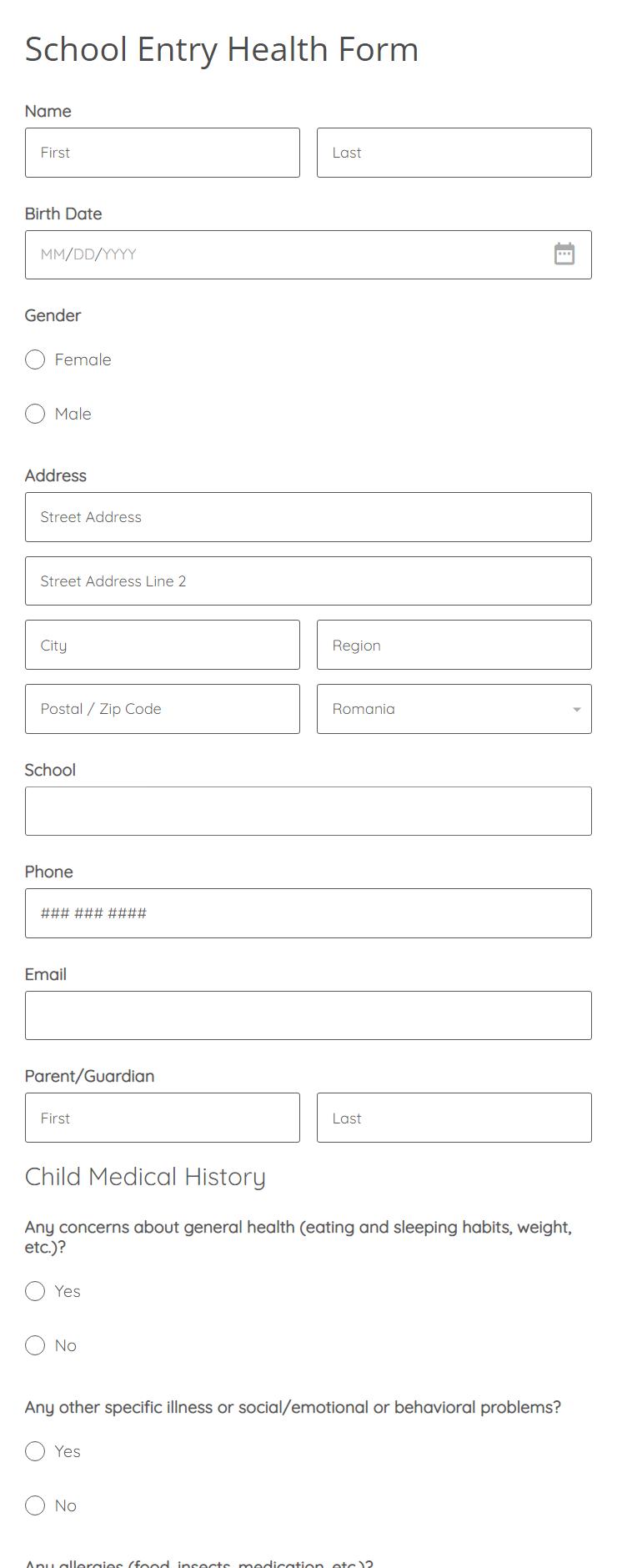Choose No for general health concerns

point(34,1345)
